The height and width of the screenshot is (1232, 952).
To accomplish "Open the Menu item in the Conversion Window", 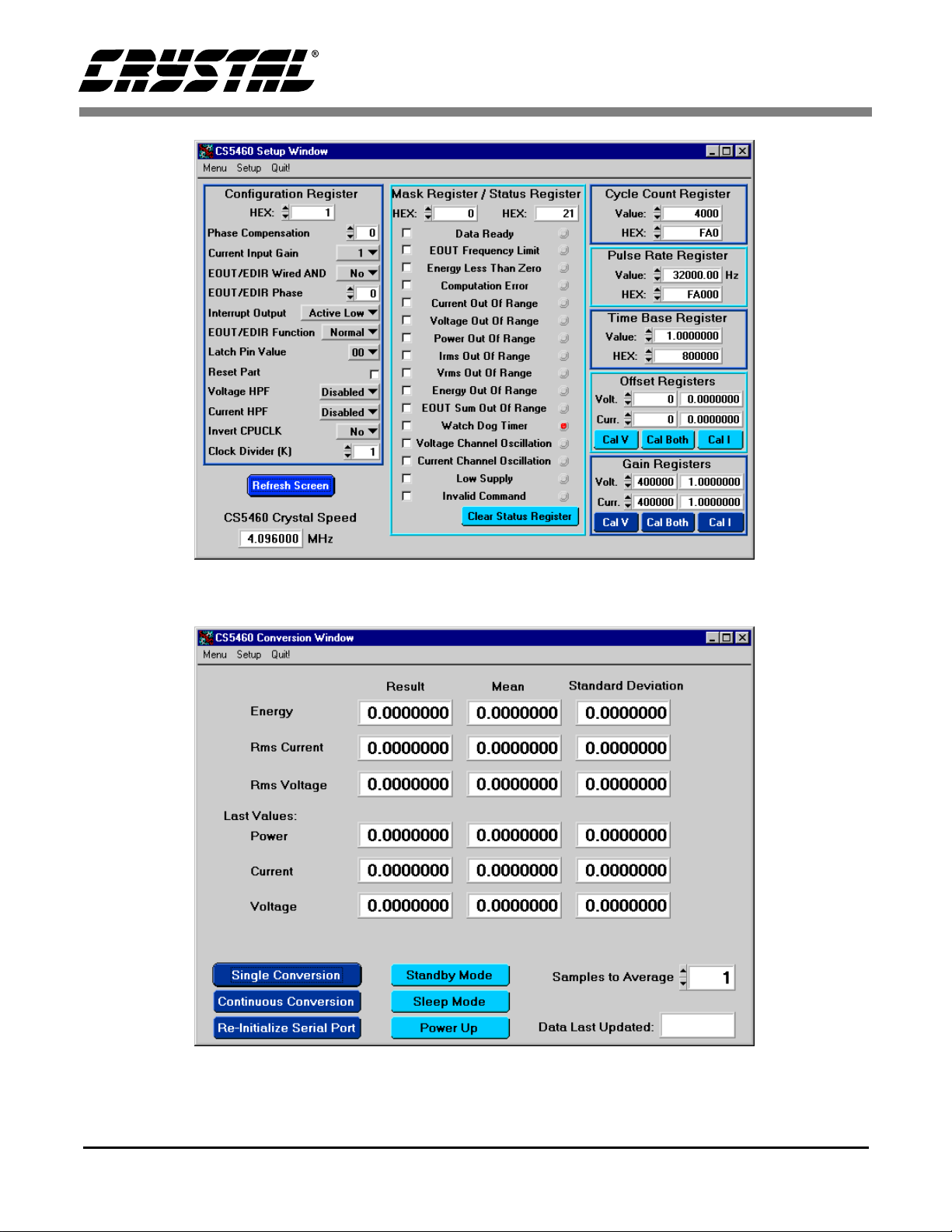I will [x=214, y=654].
